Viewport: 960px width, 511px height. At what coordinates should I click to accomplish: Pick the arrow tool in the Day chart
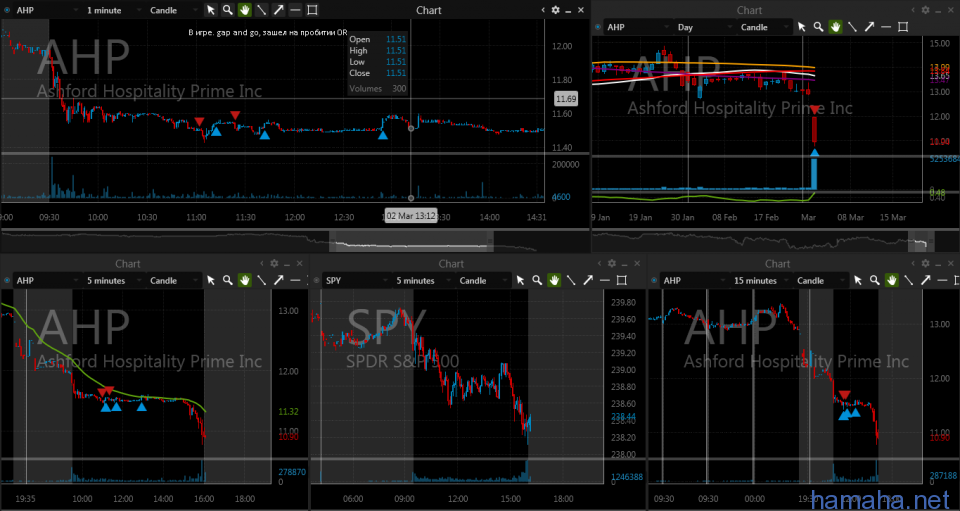[869, 27]
